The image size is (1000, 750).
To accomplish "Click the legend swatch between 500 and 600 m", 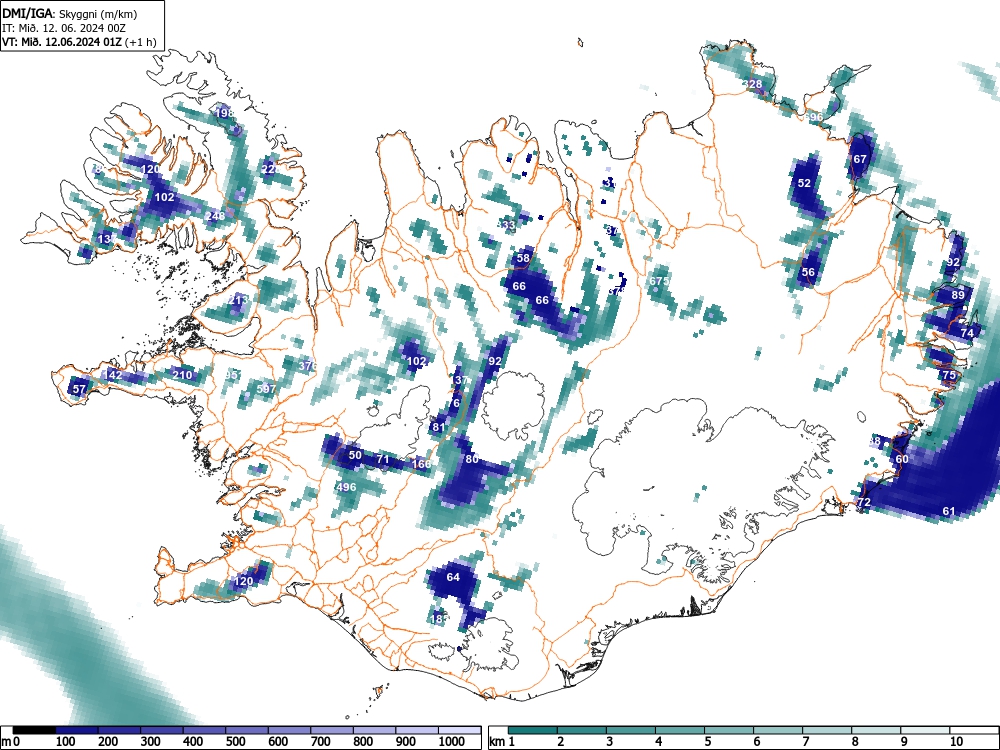I will click(247, 730).
